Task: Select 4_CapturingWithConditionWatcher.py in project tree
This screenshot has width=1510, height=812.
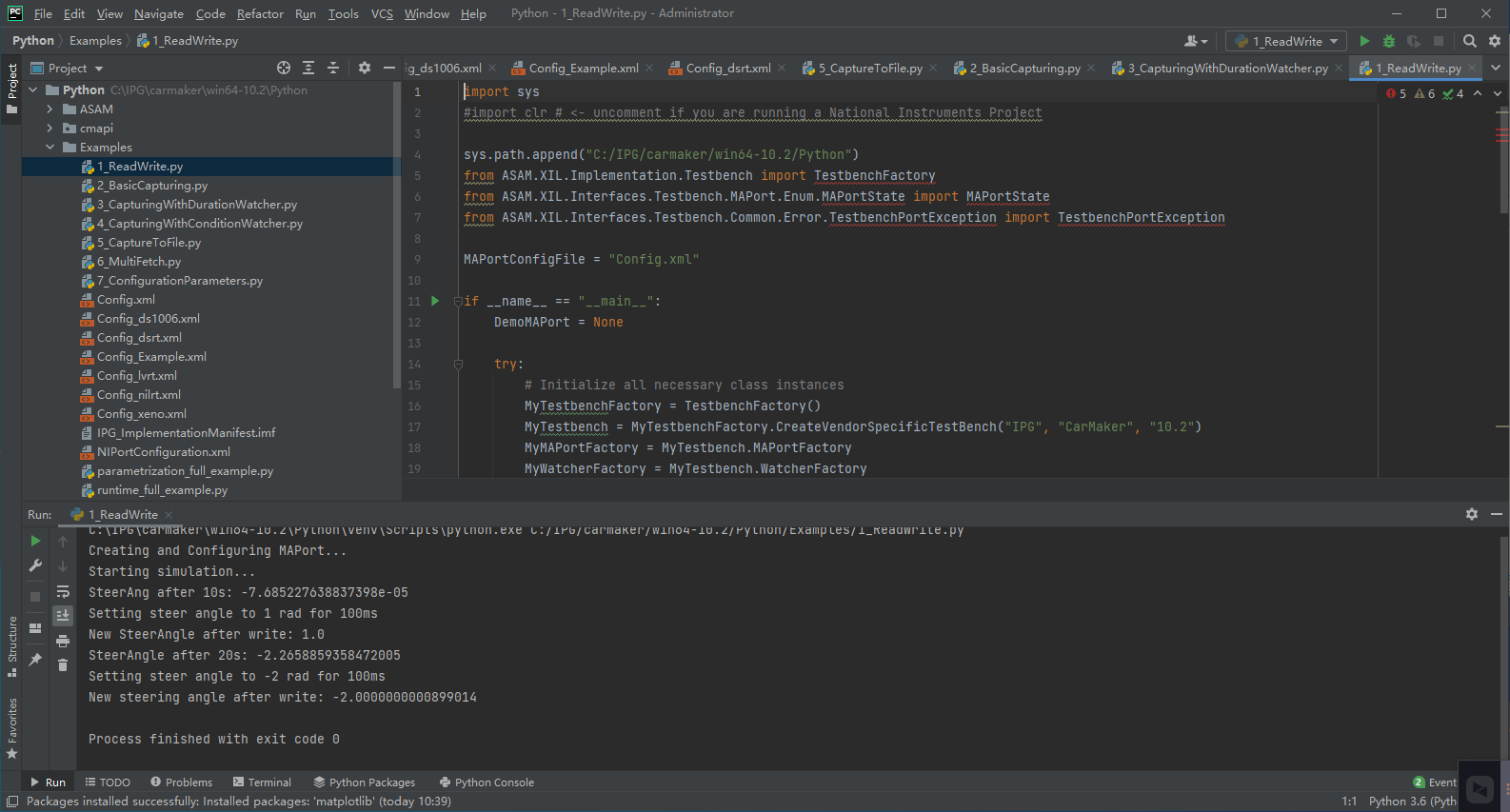Action: (211, 224)
